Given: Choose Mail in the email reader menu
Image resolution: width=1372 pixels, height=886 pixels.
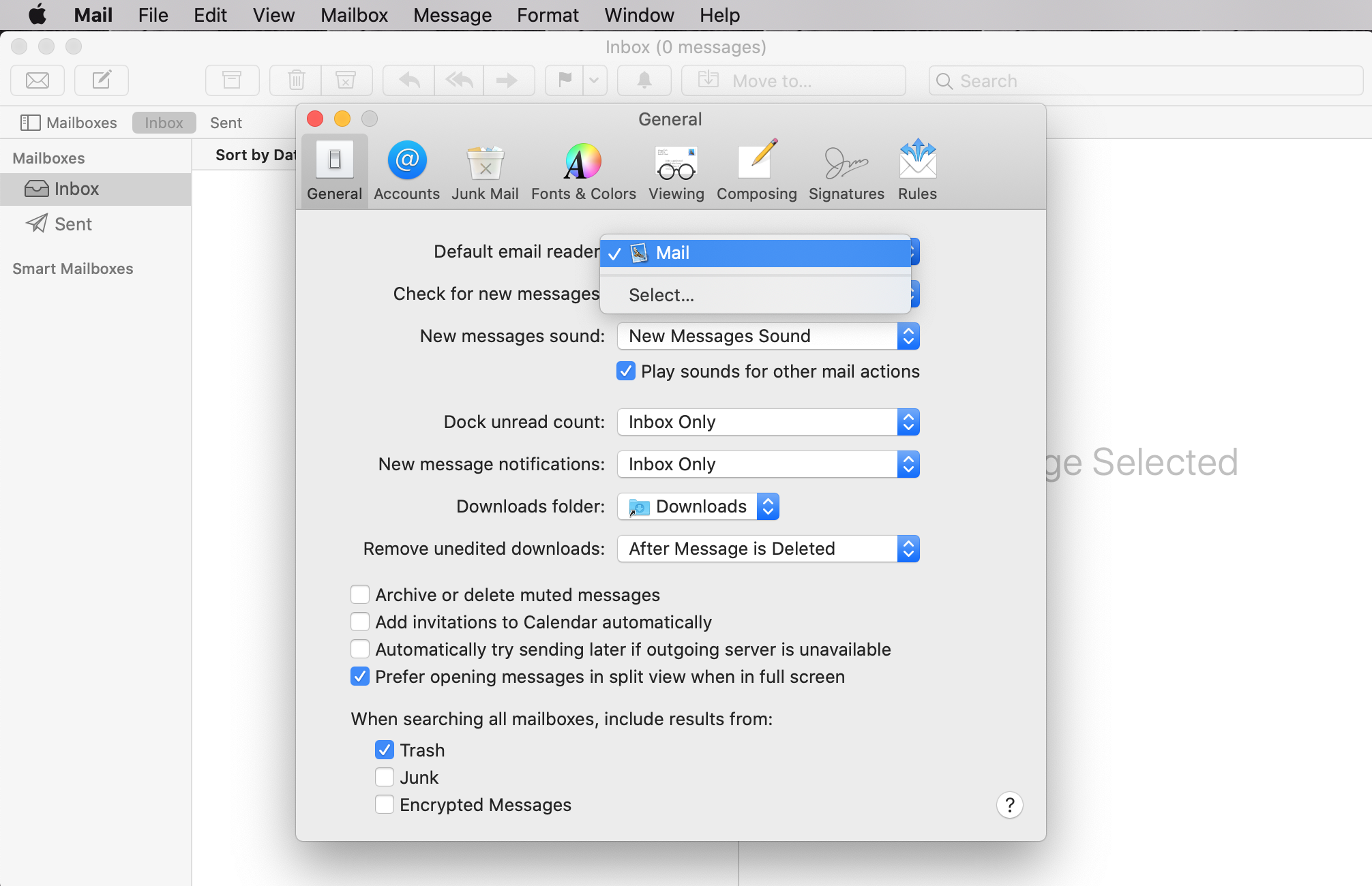Looking at the screenshot, I should coord(756,253).
